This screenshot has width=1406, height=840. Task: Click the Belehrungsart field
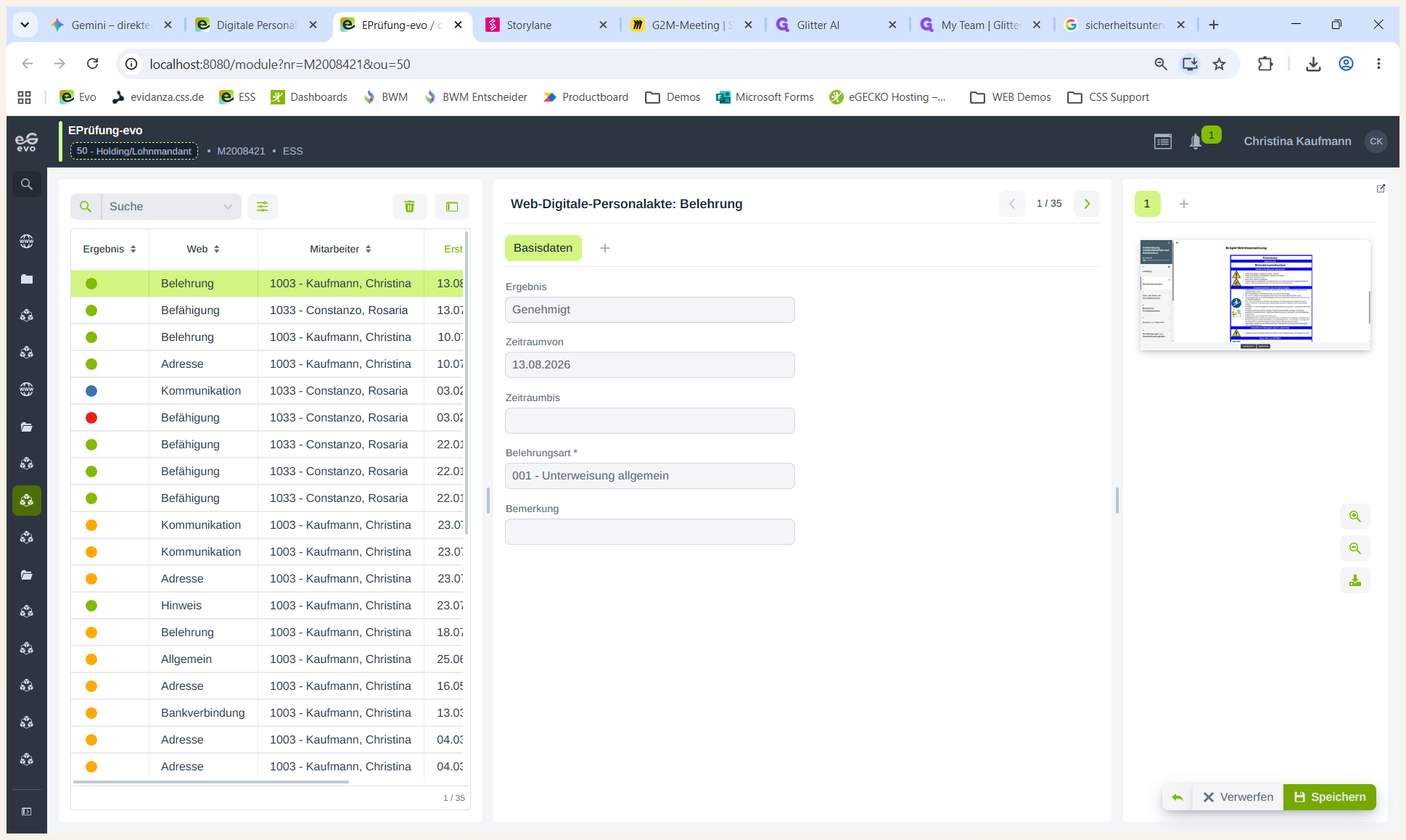point(650,476)
